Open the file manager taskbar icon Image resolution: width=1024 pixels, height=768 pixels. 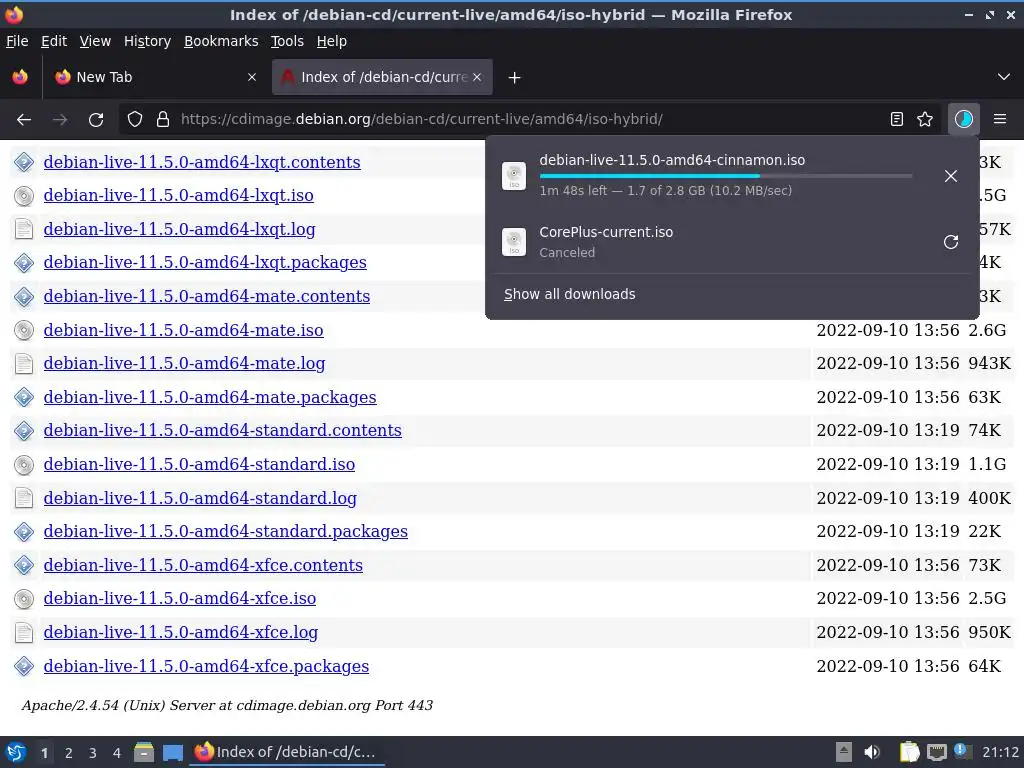[x=144, y=753]
